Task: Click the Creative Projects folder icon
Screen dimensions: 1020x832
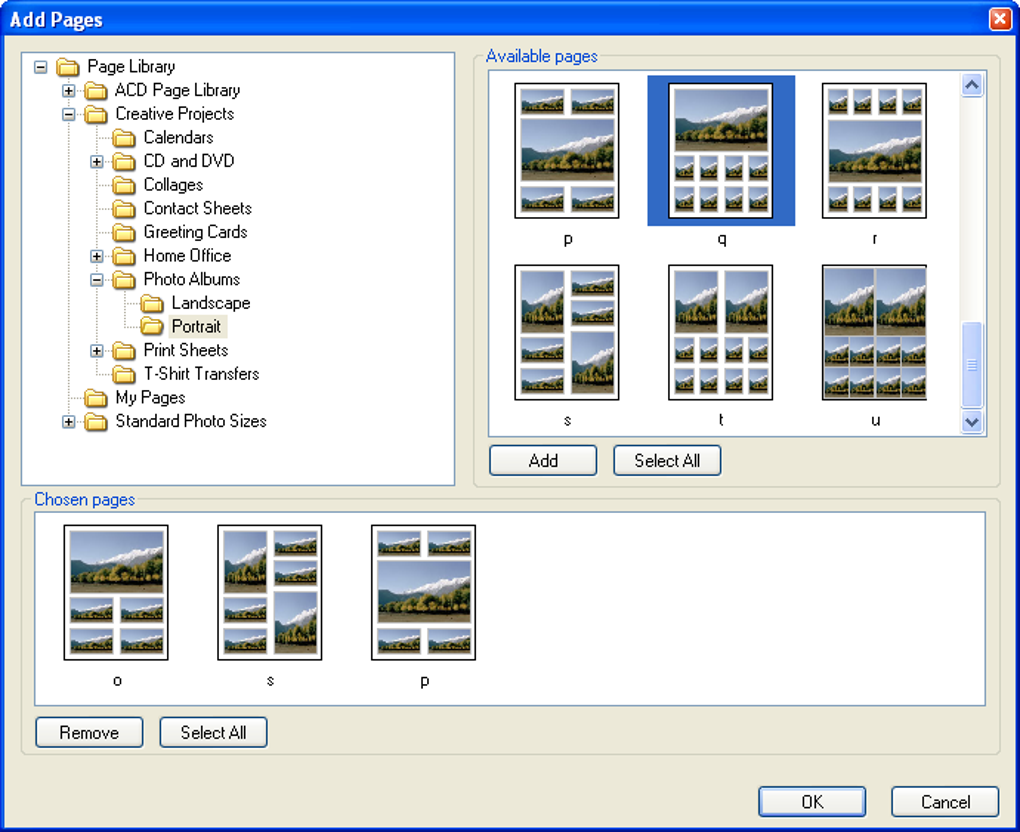Action: point(96,114)
